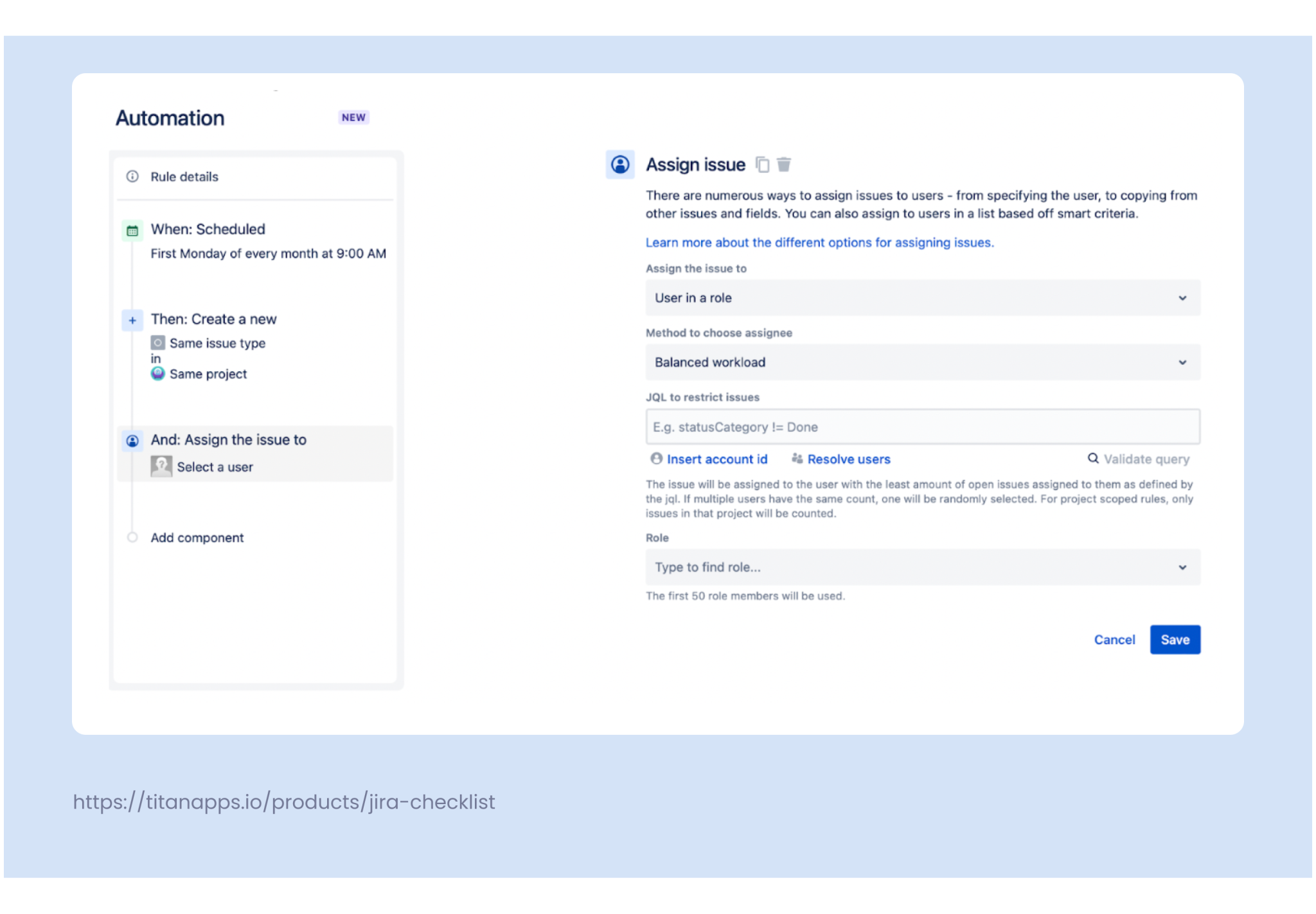Click the Select a user placeholder avatar
Image resolution: width=1316 pixels, height=914 pixels.
point(161,466)
